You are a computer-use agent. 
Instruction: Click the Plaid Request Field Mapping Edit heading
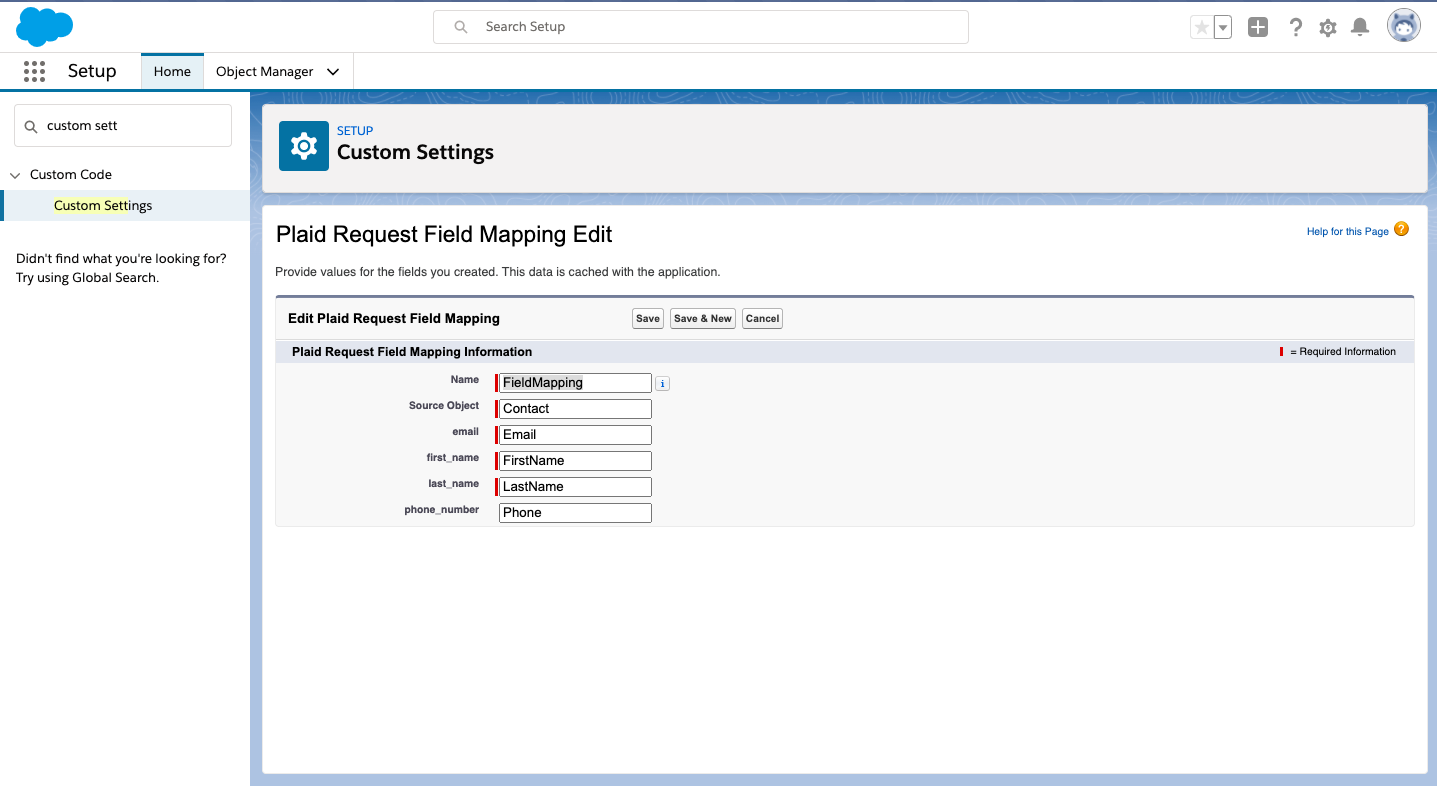pos(444,235)
